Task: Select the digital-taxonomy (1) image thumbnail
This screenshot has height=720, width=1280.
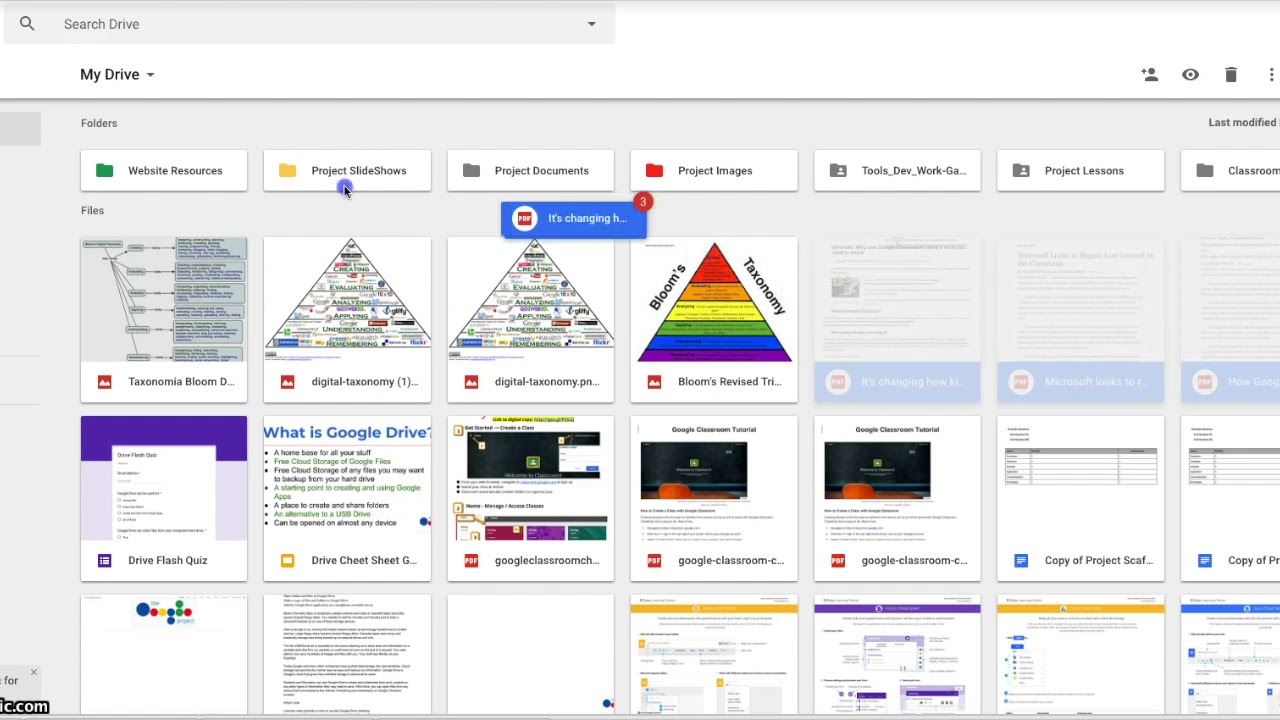Action: point(347,300)
